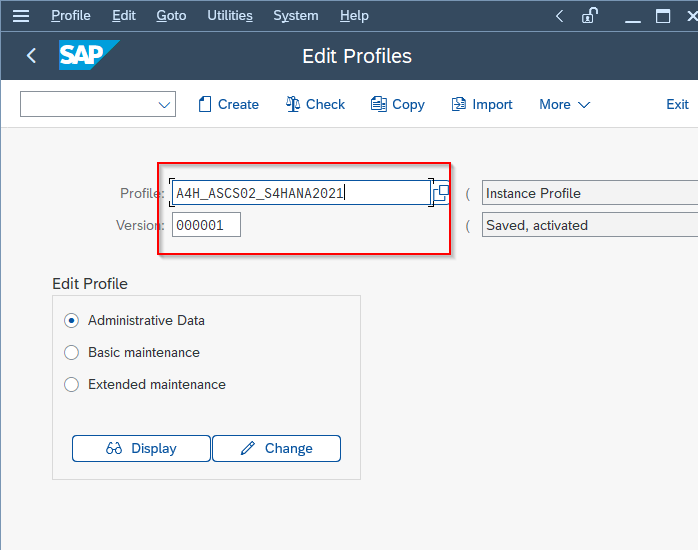Open the Goto menu
This screenshot has height=550, width=698.
point(171,16)
